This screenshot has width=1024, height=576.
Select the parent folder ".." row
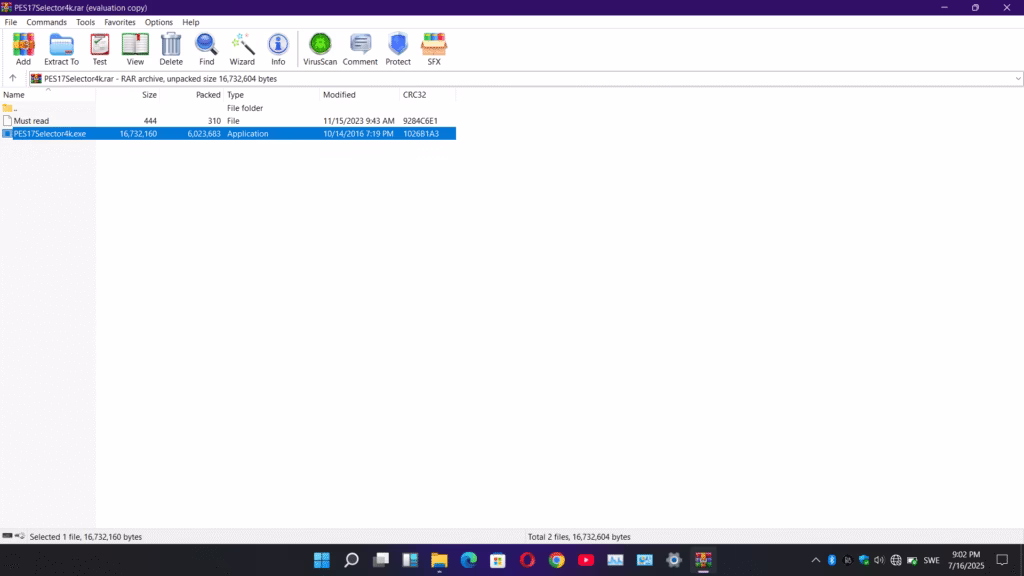(x=228, y=108)
